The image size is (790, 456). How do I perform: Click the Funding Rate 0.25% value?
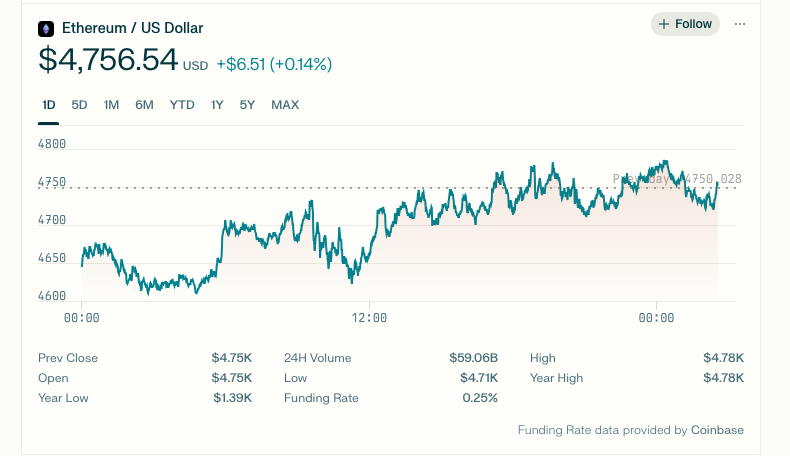(481, 398)
